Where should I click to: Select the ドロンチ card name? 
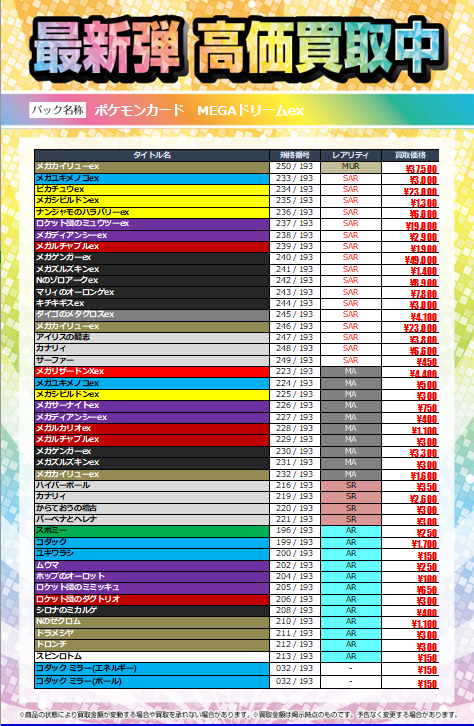coord(51,645)
